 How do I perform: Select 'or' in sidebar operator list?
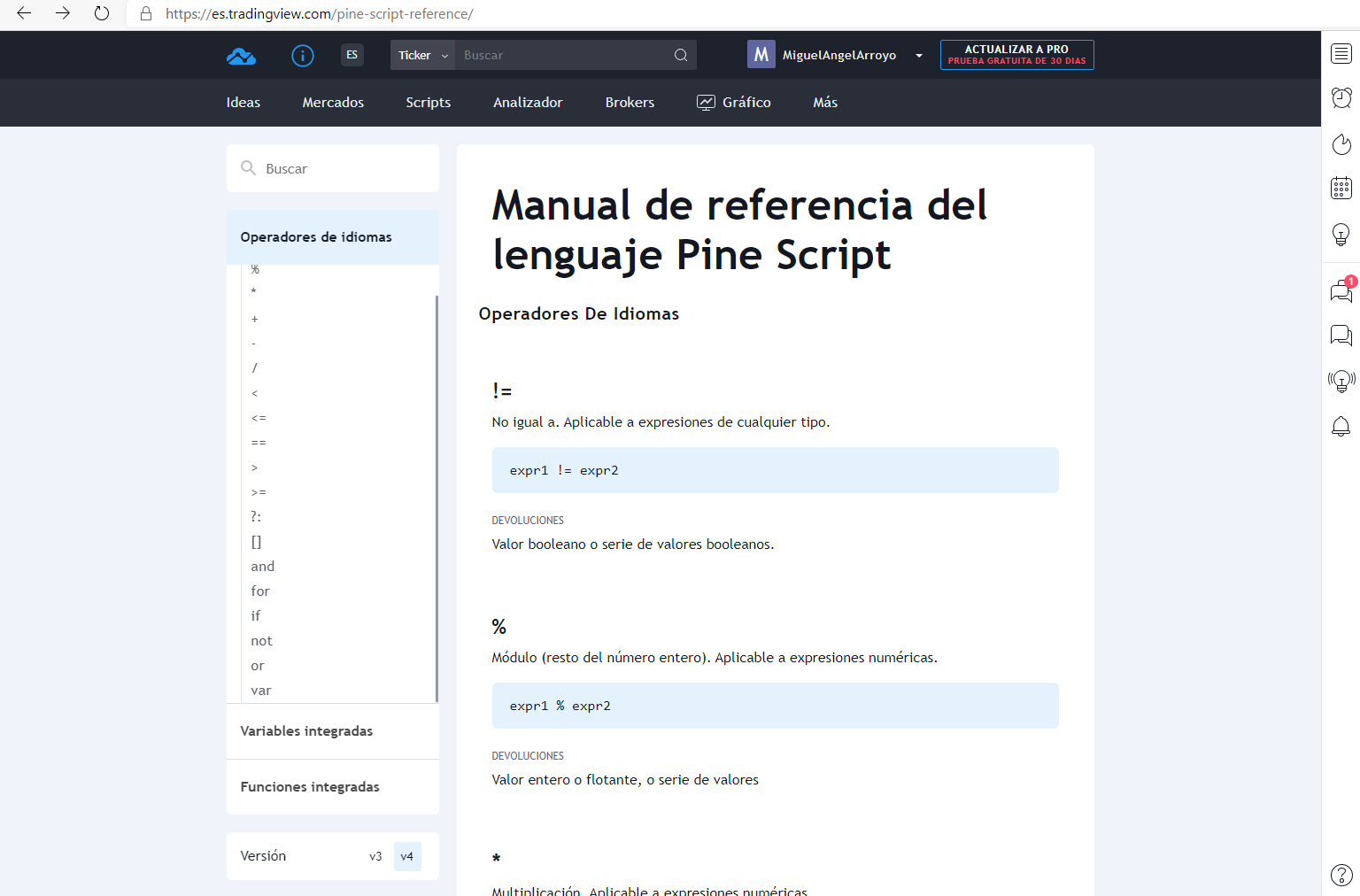point(258,666)
